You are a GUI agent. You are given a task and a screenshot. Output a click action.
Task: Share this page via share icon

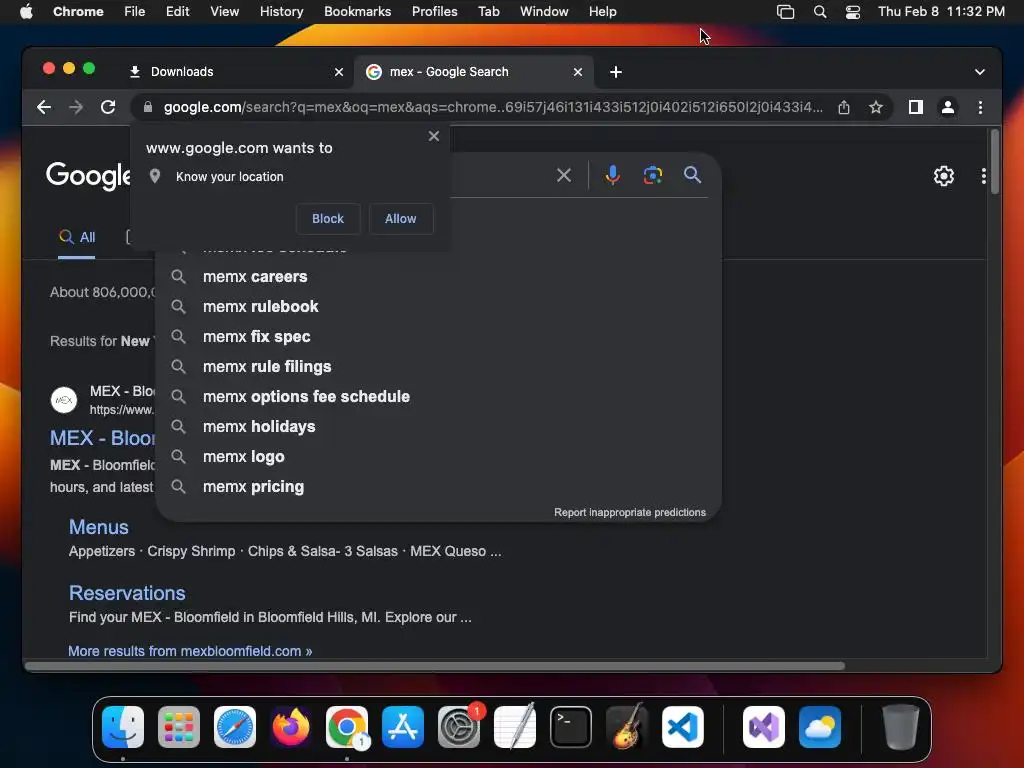pos(844,107)
